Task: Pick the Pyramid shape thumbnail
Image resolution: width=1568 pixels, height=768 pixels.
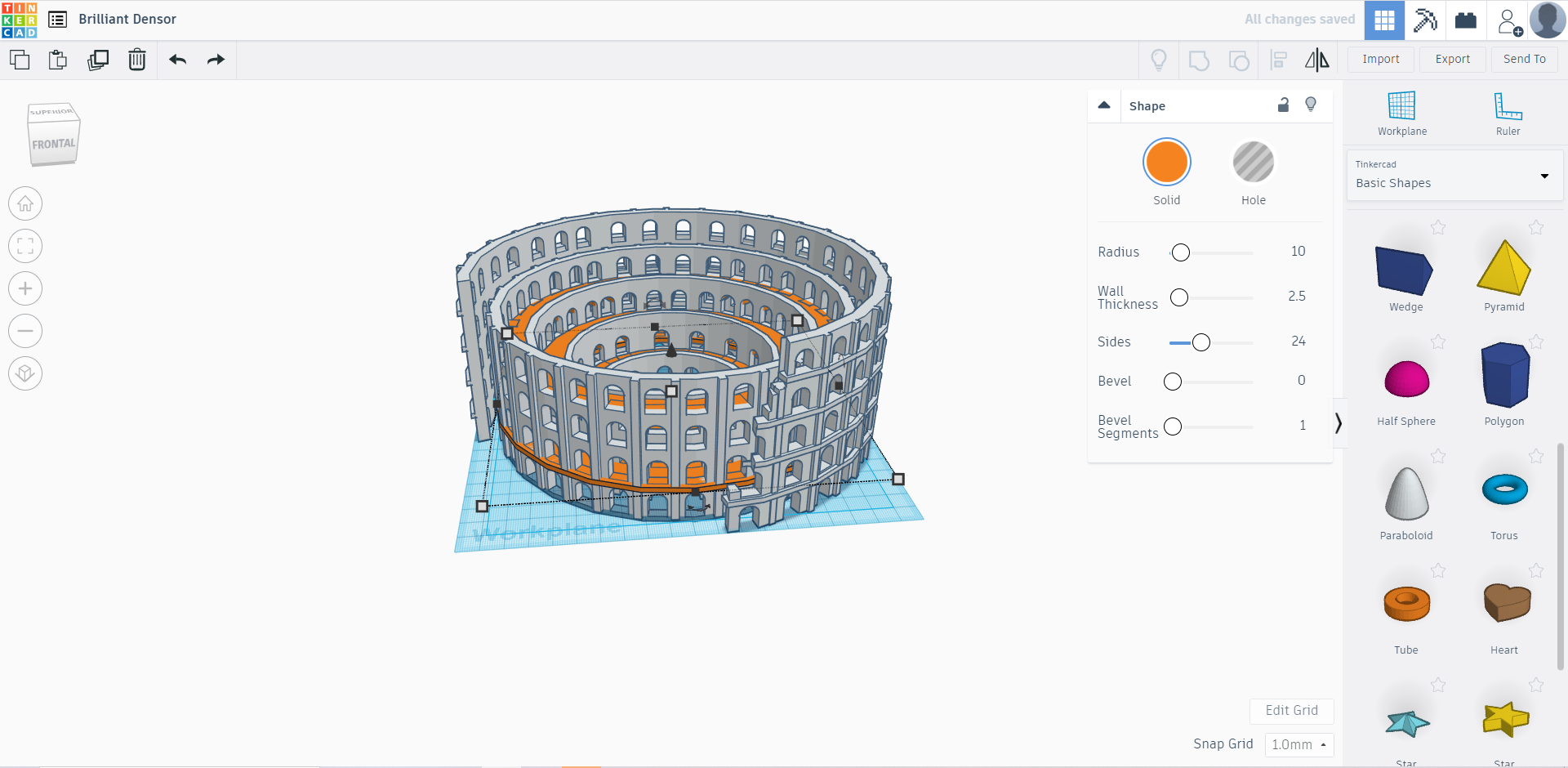Action: [1503, 267]
